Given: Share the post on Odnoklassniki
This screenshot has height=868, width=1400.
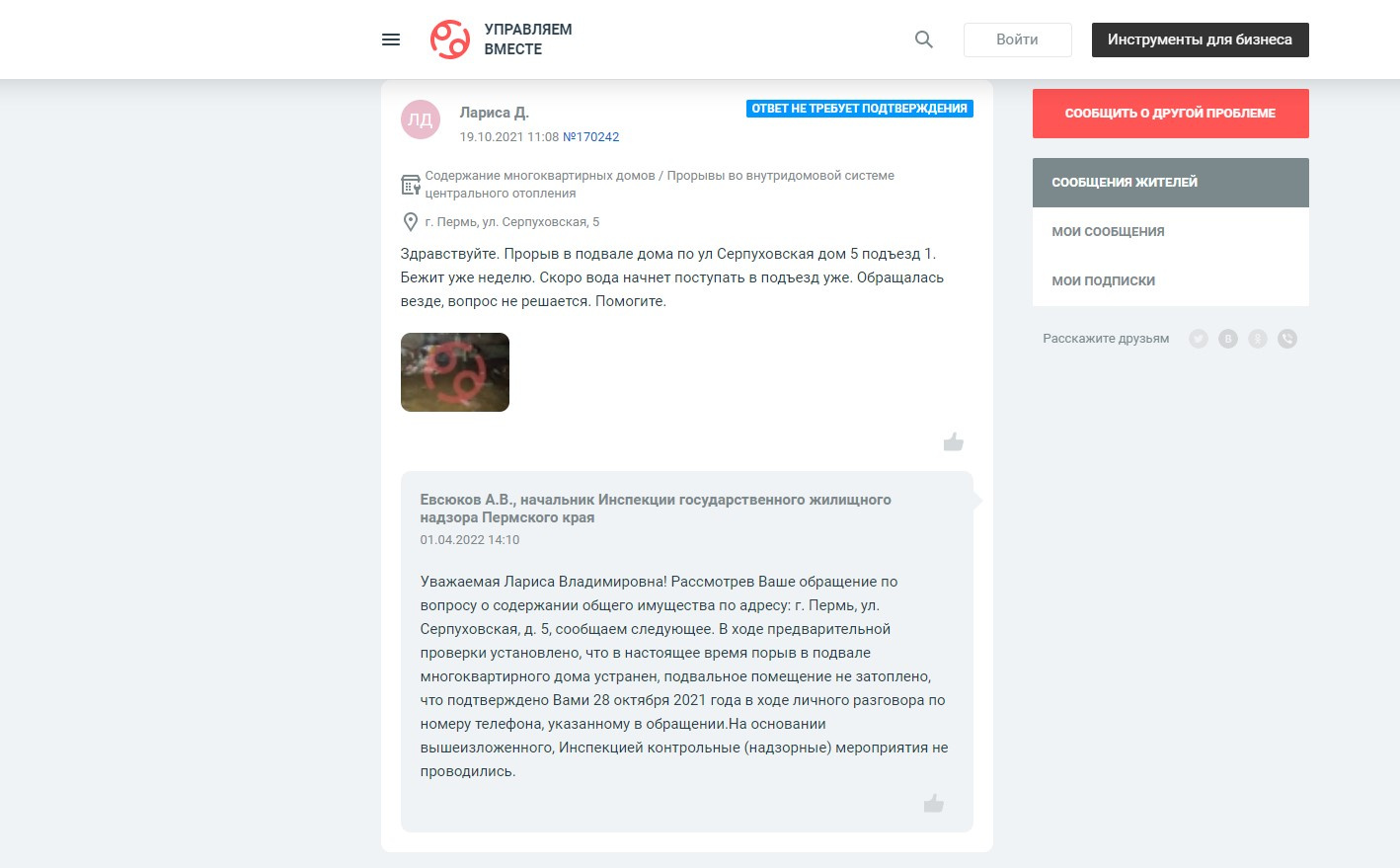Looking at the screenshot, I should (1258, 339).
